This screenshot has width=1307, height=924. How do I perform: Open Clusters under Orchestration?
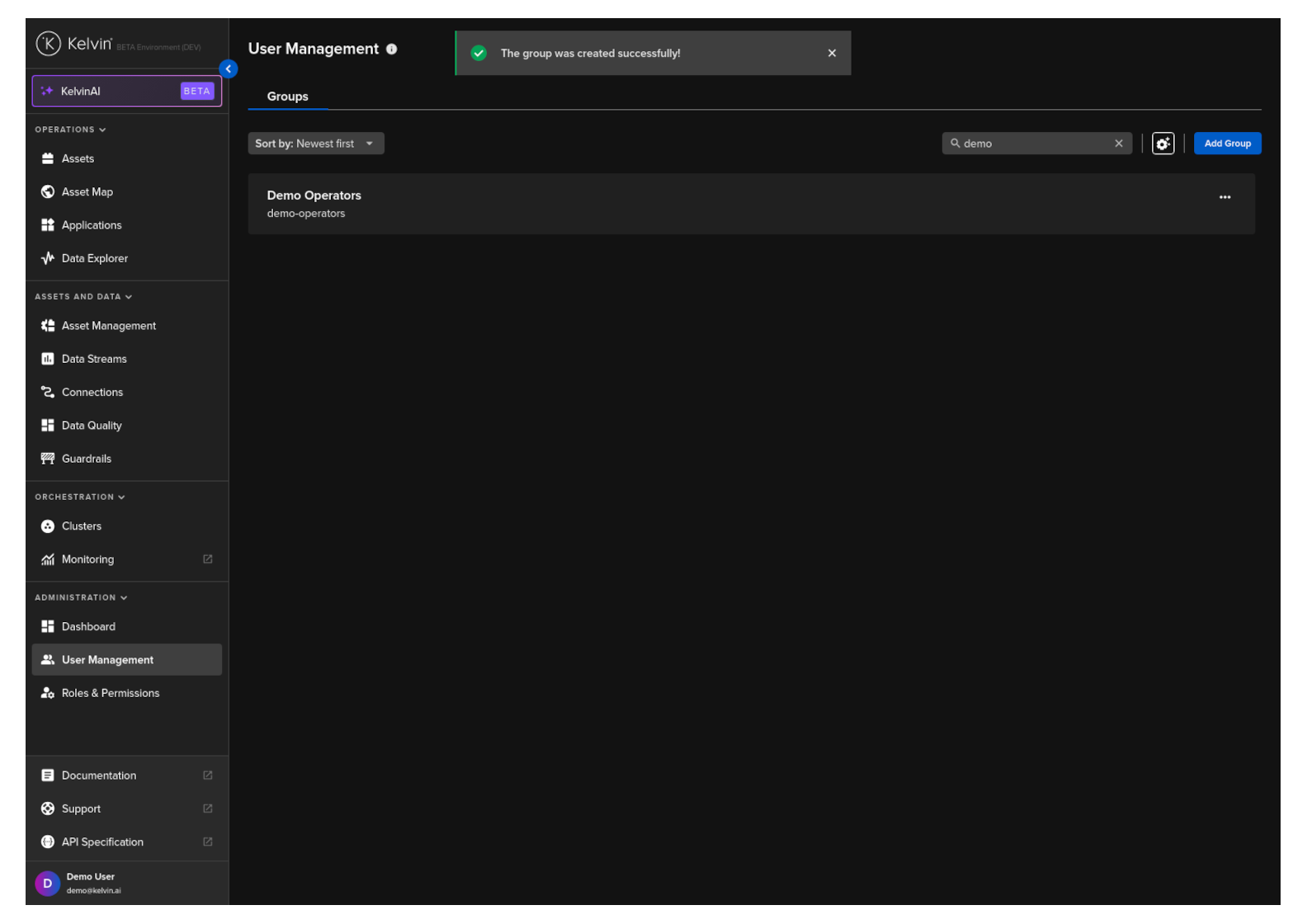126,526
